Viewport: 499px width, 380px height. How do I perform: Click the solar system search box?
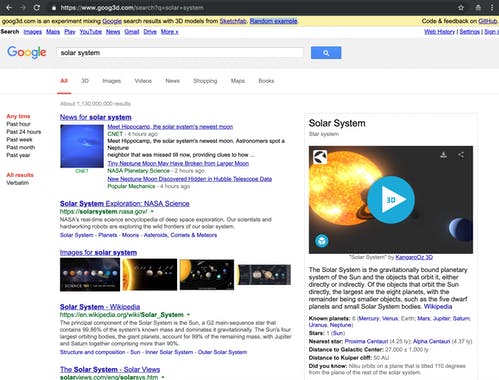(x=180, y=53)
